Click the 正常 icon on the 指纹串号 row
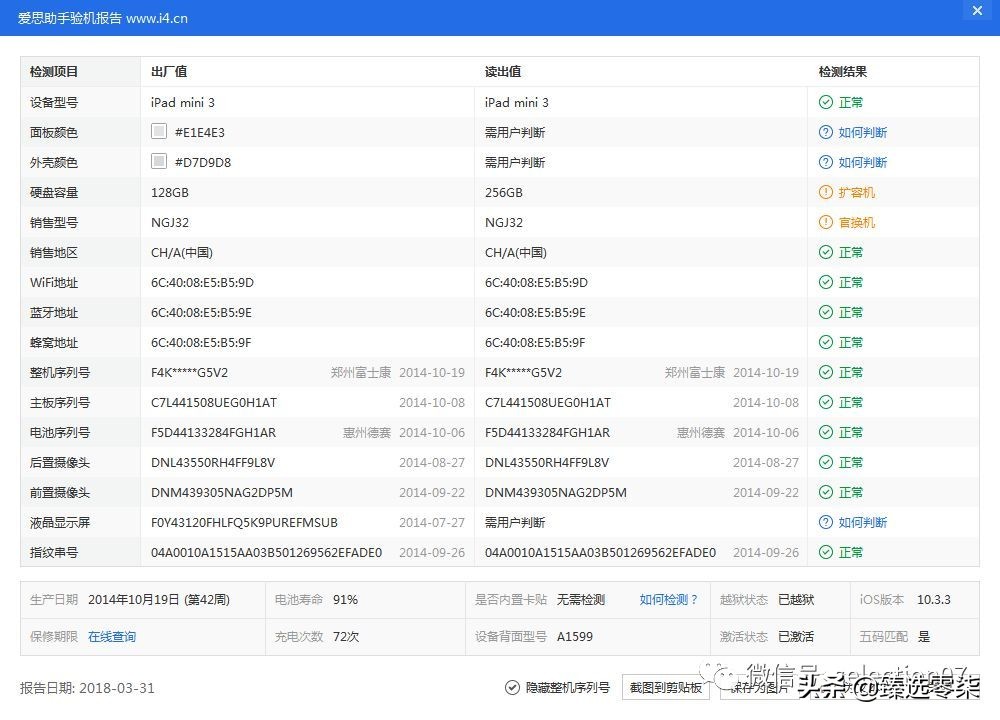1000x720 pixels. point(825,552)
